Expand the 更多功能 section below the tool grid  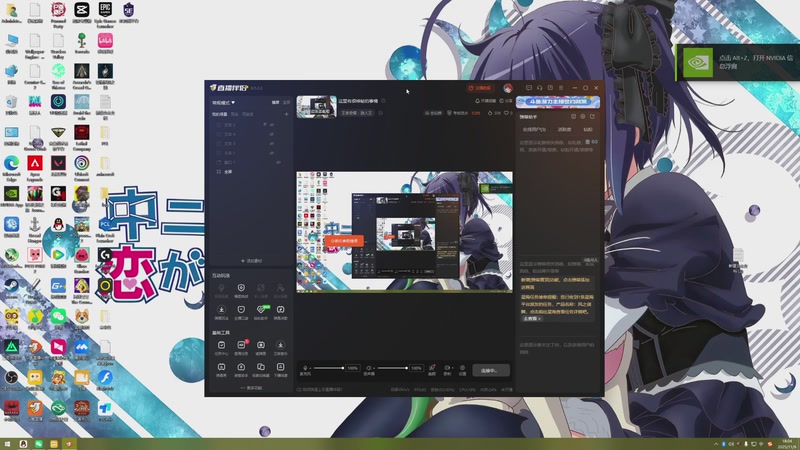(x=251, y=388)
